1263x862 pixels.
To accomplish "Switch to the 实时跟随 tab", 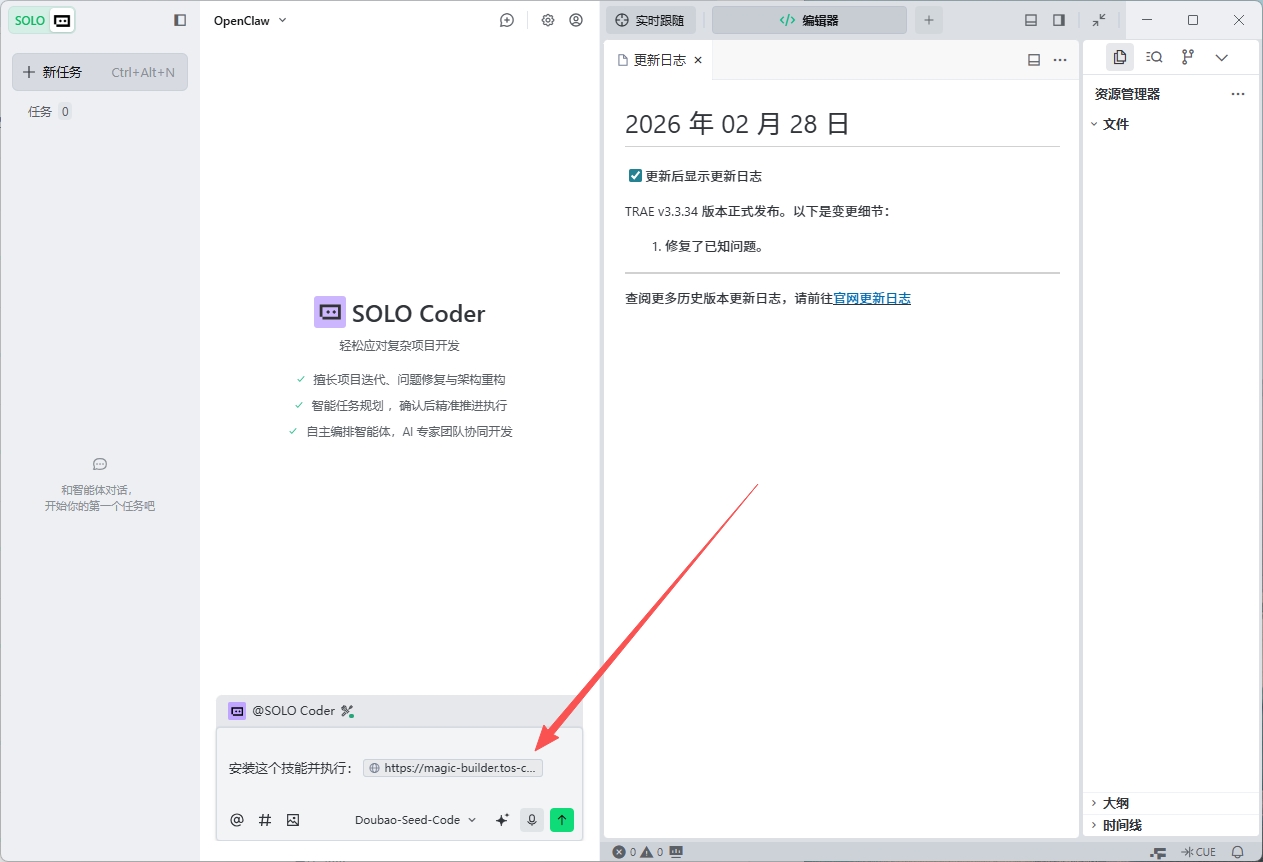I will pos(651,20).
